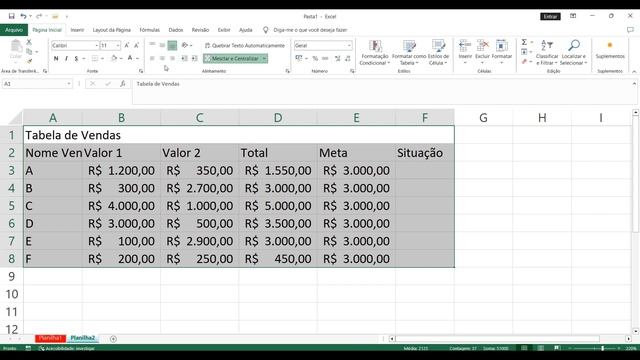Open the Mesclar e Centralizar dropdown arrow
The width and height of the screenshot is (640, 360).
(264, 58)
